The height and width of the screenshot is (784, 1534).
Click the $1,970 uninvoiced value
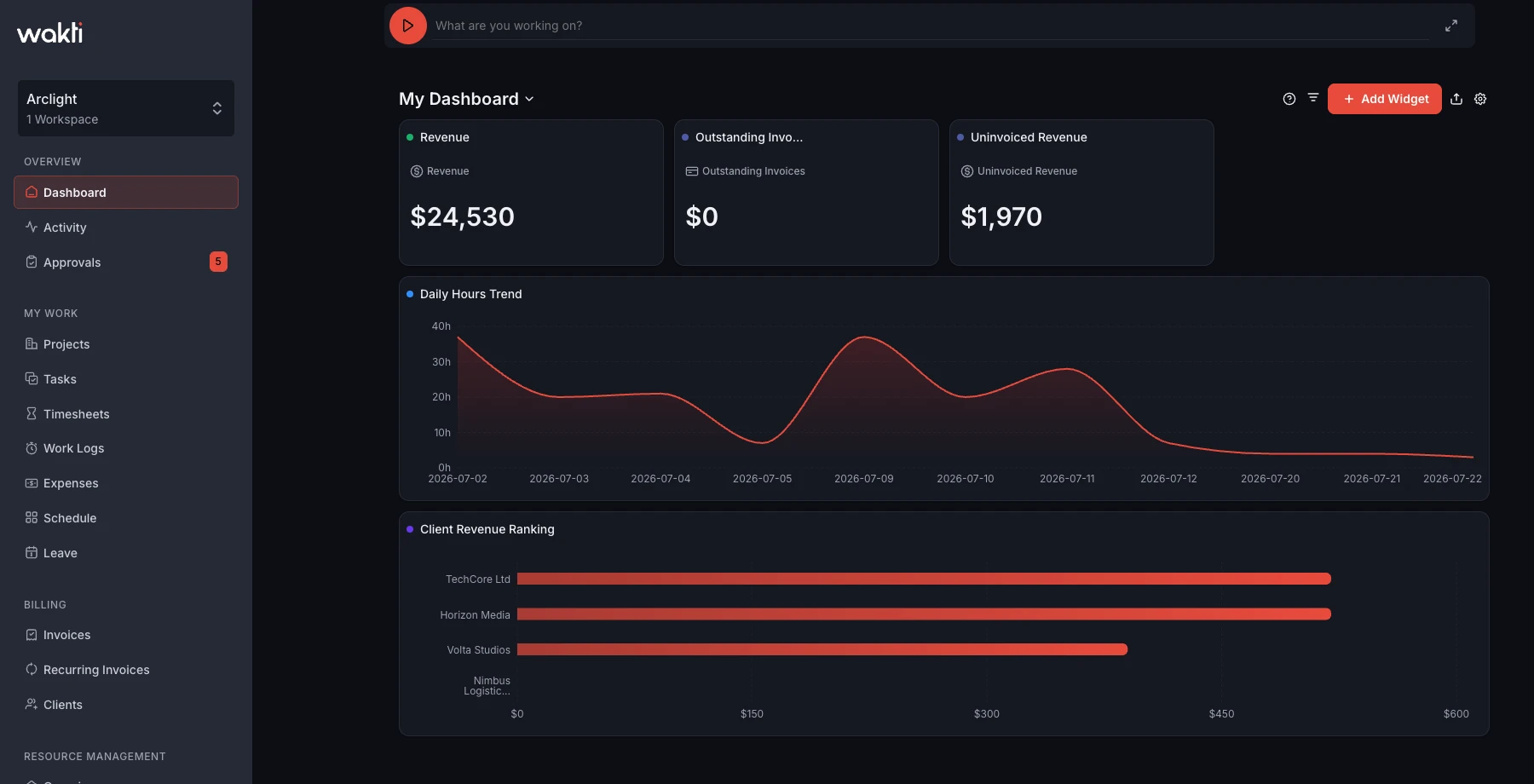coord(1001,216)
